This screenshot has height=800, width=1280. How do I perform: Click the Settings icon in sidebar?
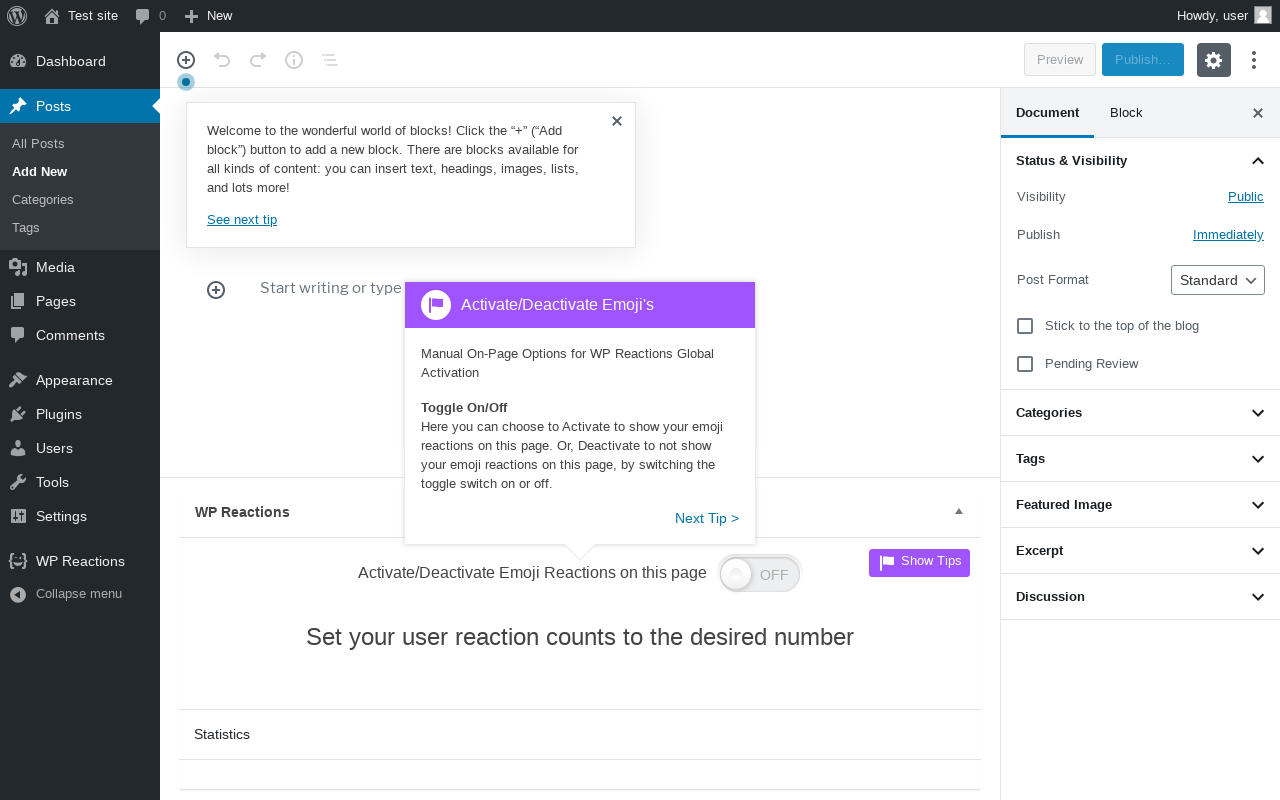(18, 516)
